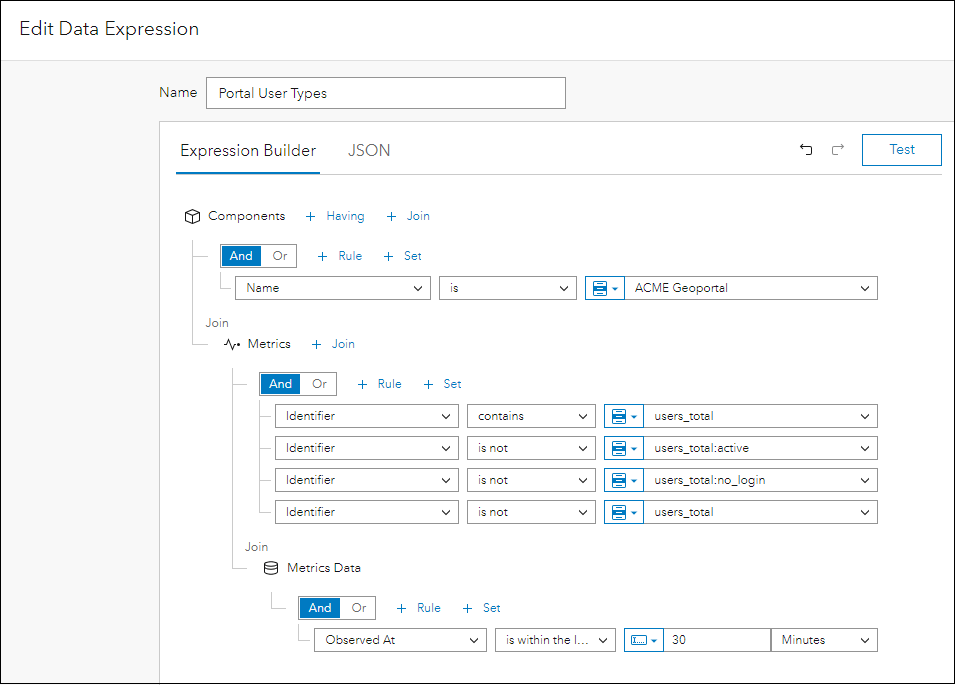Open value-type icon beside users_total:active
Viewport: 955px width, 685px height.
click(623, 448)
